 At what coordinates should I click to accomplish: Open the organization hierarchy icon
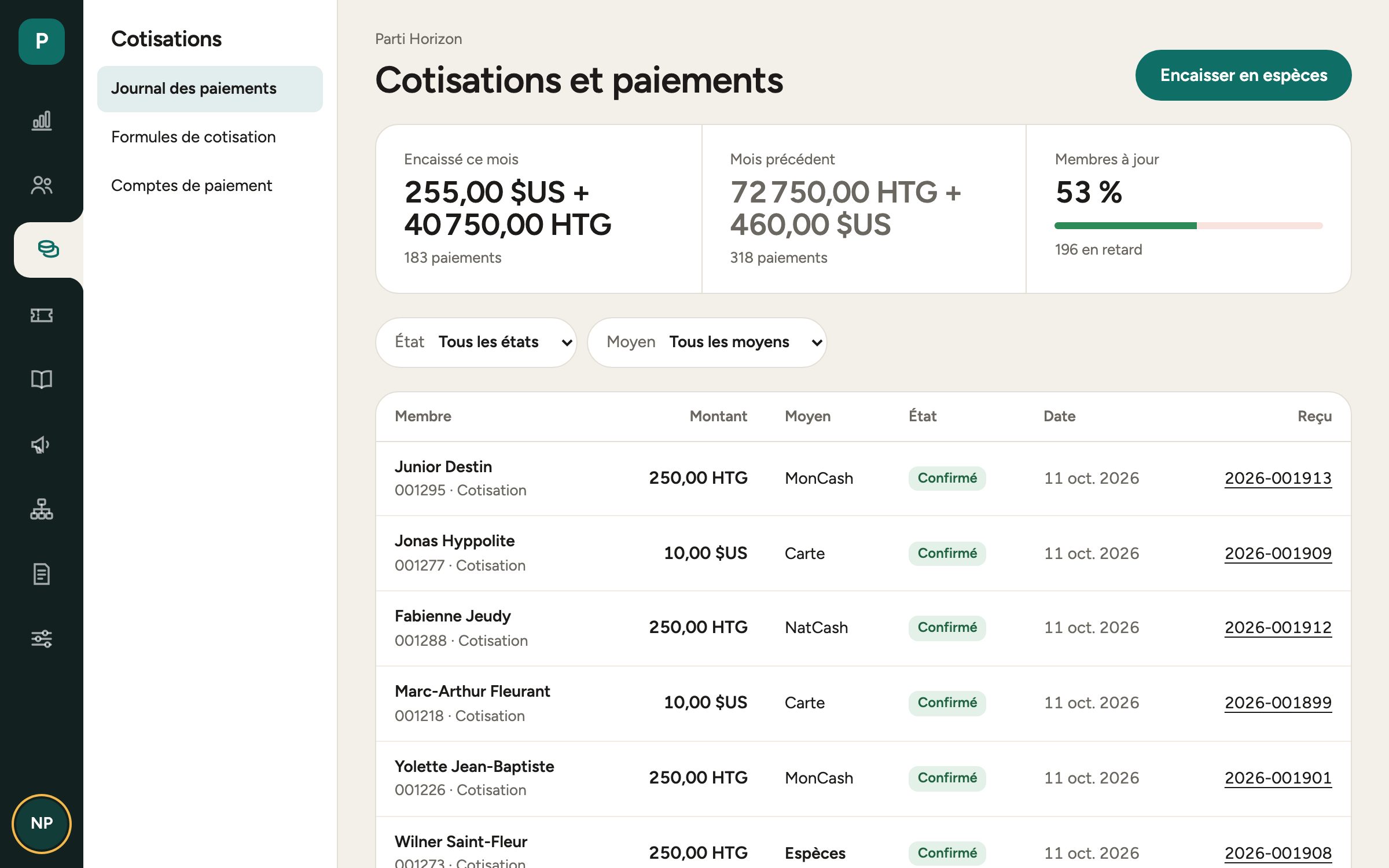(42, 509)
